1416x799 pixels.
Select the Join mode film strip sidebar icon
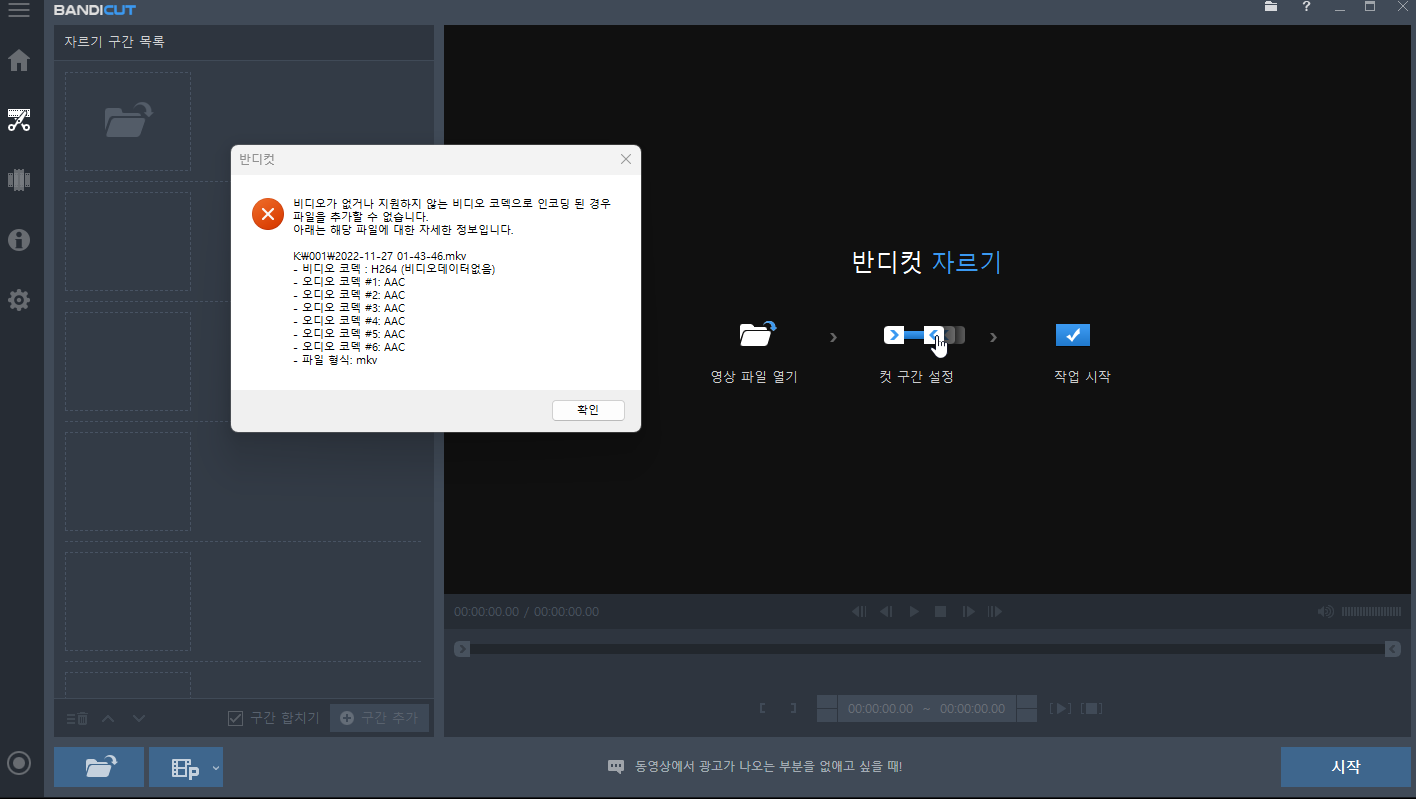click(19, 180)
